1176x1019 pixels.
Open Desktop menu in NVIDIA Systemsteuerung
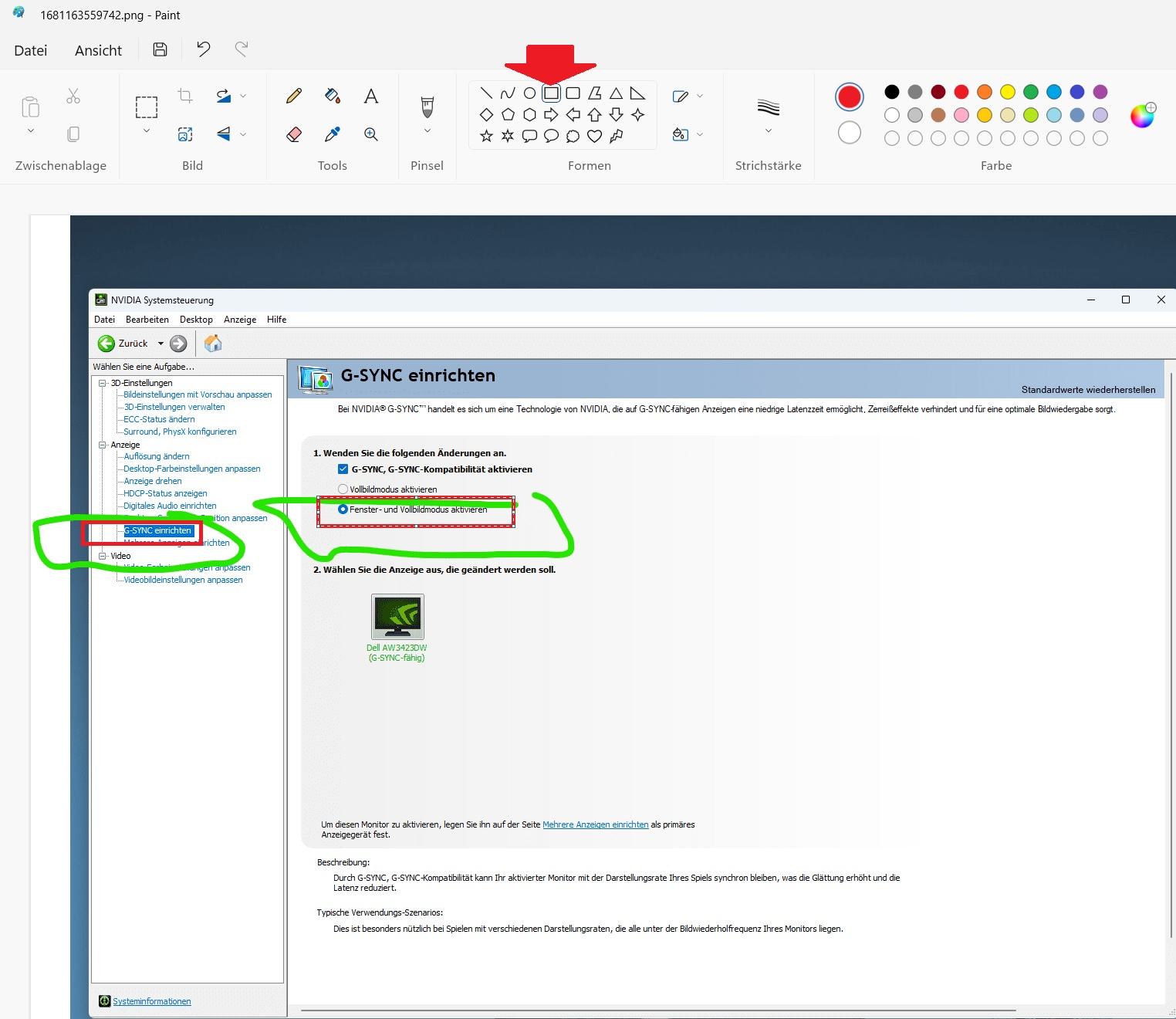(x=196, y=320)
